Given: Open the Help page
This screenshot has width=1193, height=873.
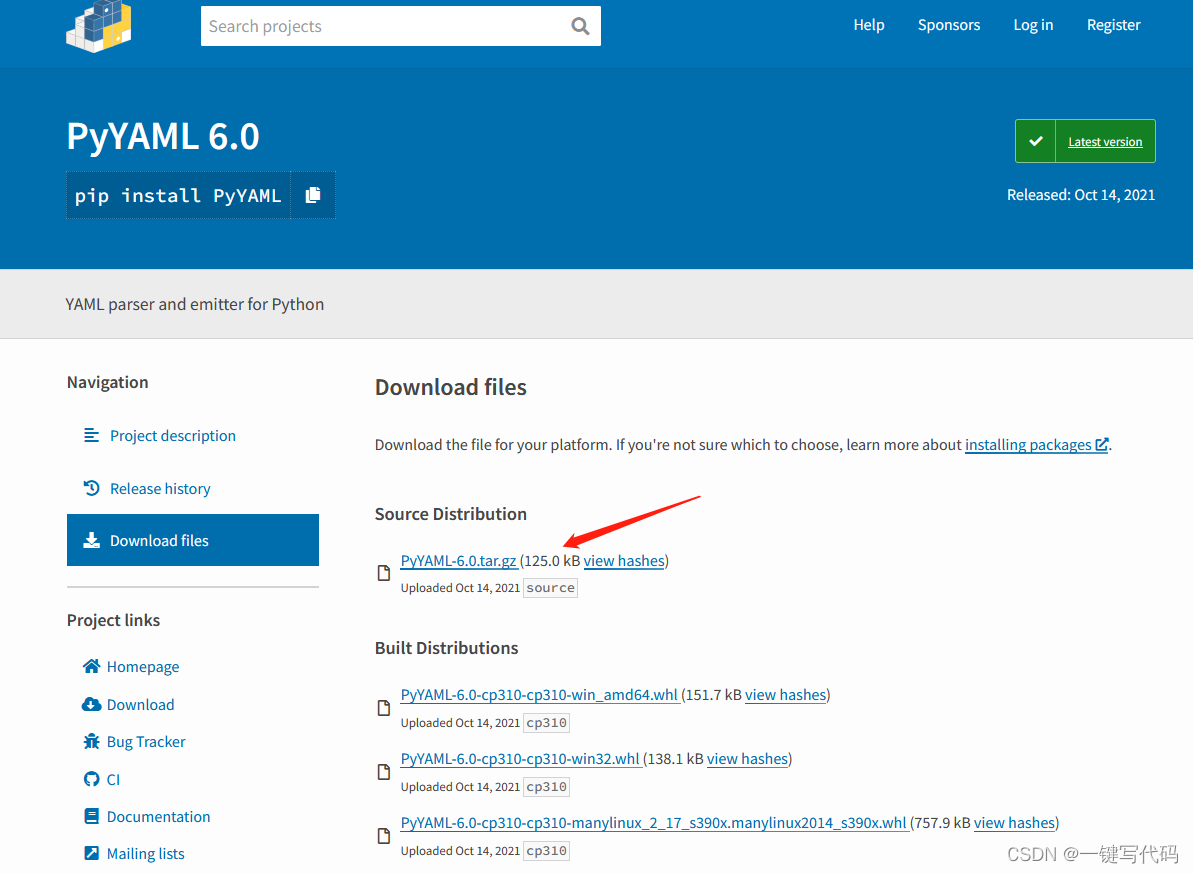Looking at the screenshot, I should (869, 25).
